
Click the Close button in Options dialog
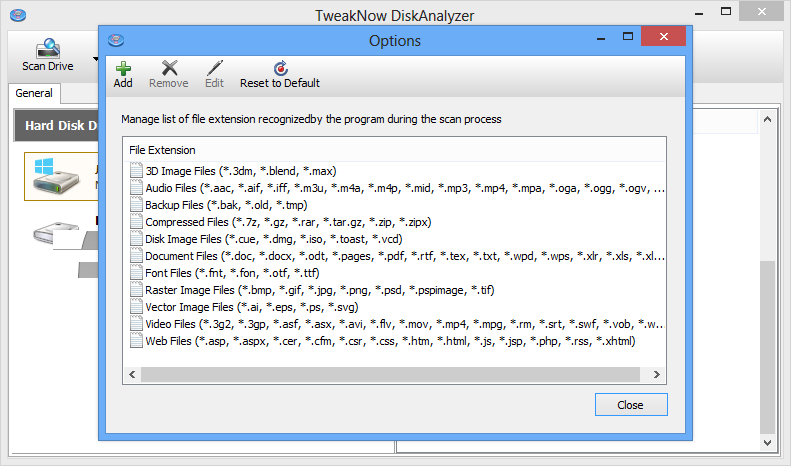tap(631, 405)
